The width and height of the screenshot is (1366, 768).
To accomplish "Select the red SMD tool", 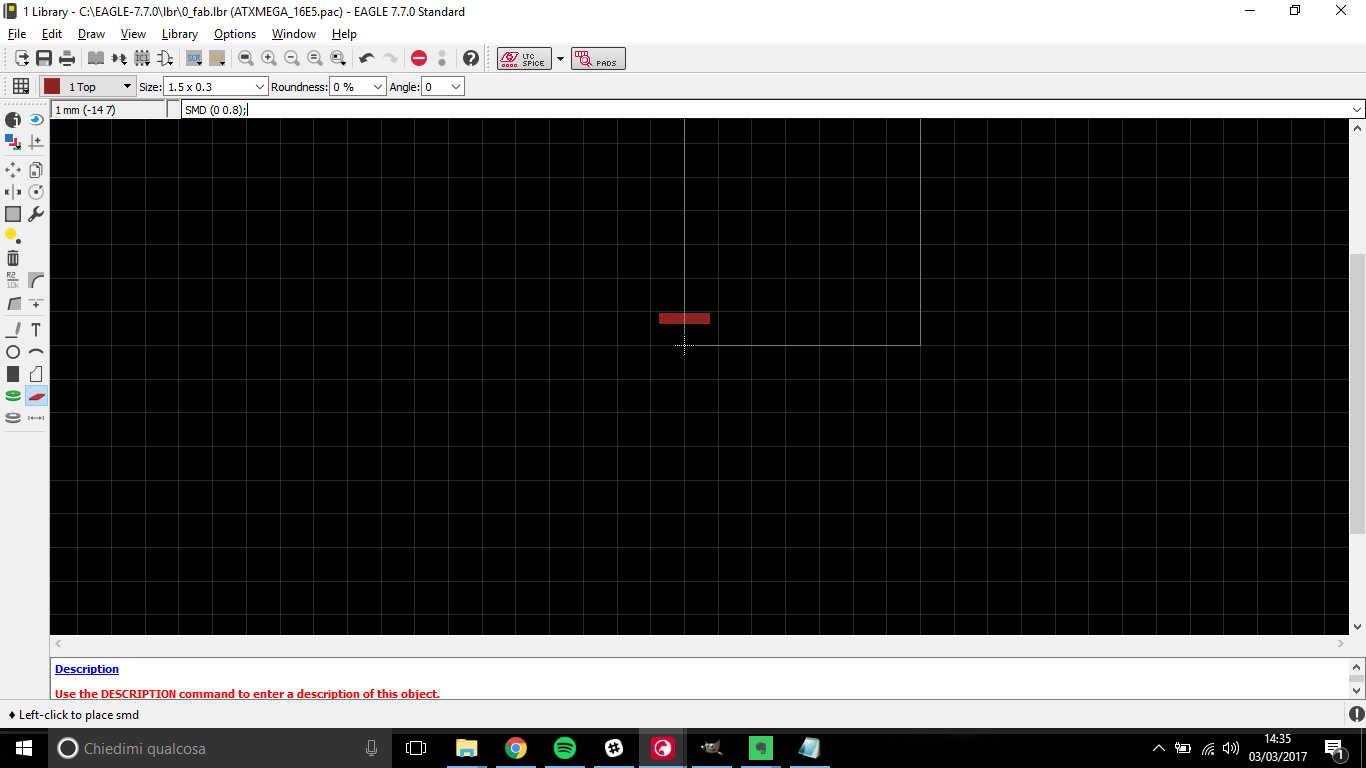I will [x=36, y=396].
